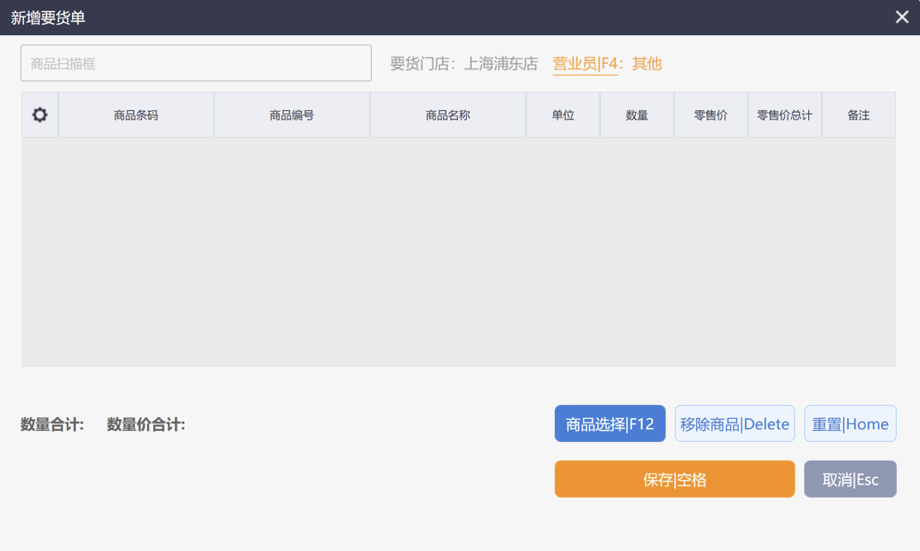The height and width of the screenshot is (551, 920).
Task: Select the 商品名称 column header
Action: click(448, 115)
